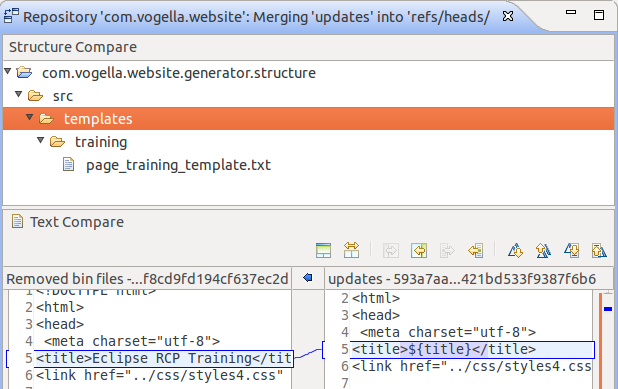Click blue change marker in overview ruler

click(x=608, y=309)
